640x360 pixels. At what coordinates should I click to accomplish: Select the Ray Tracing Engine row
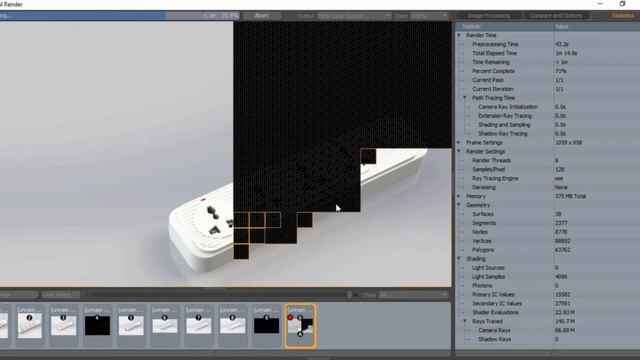click(x=548, y=178)
